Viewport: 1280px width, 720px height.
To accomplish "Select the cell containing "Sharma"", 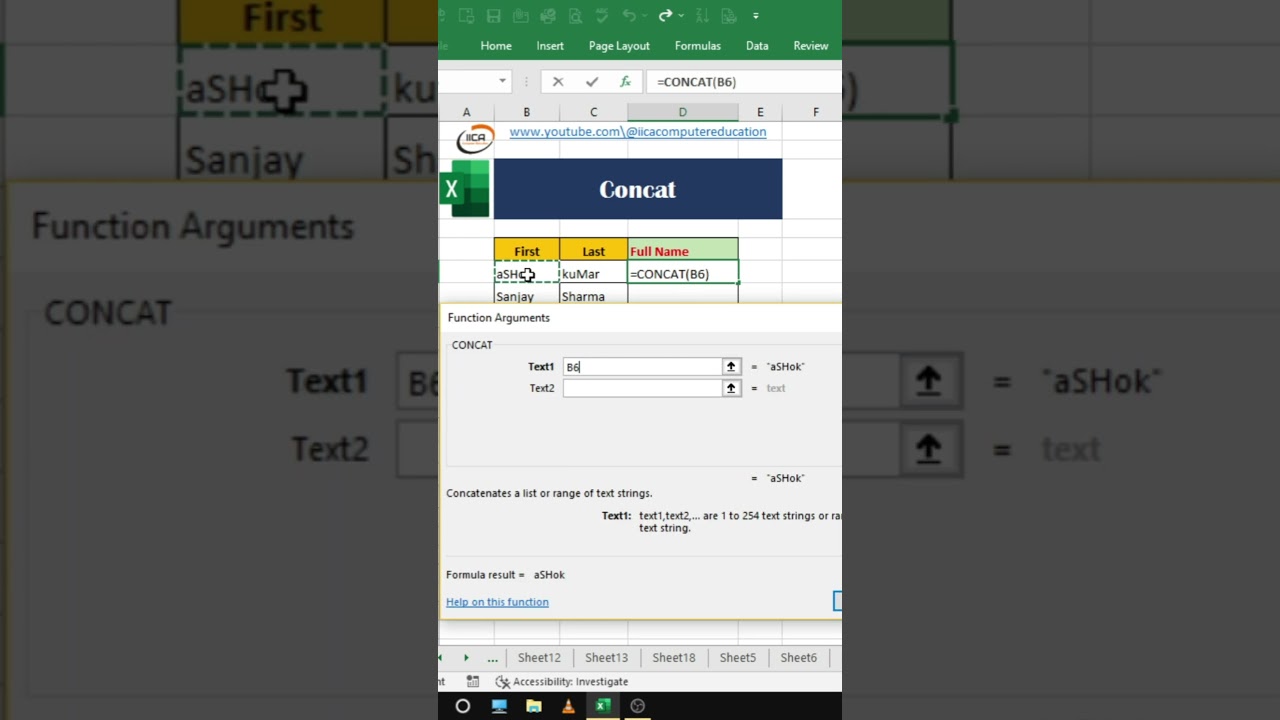I will pyautogui.click(x=593, y=296).
